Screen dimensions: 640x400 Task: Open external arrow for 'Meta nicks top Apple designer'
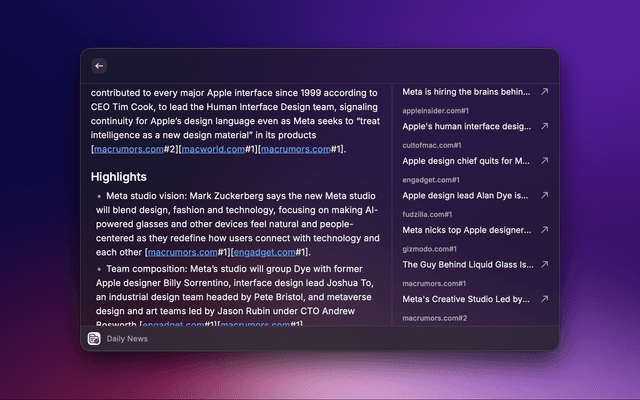tap(544, 230)
